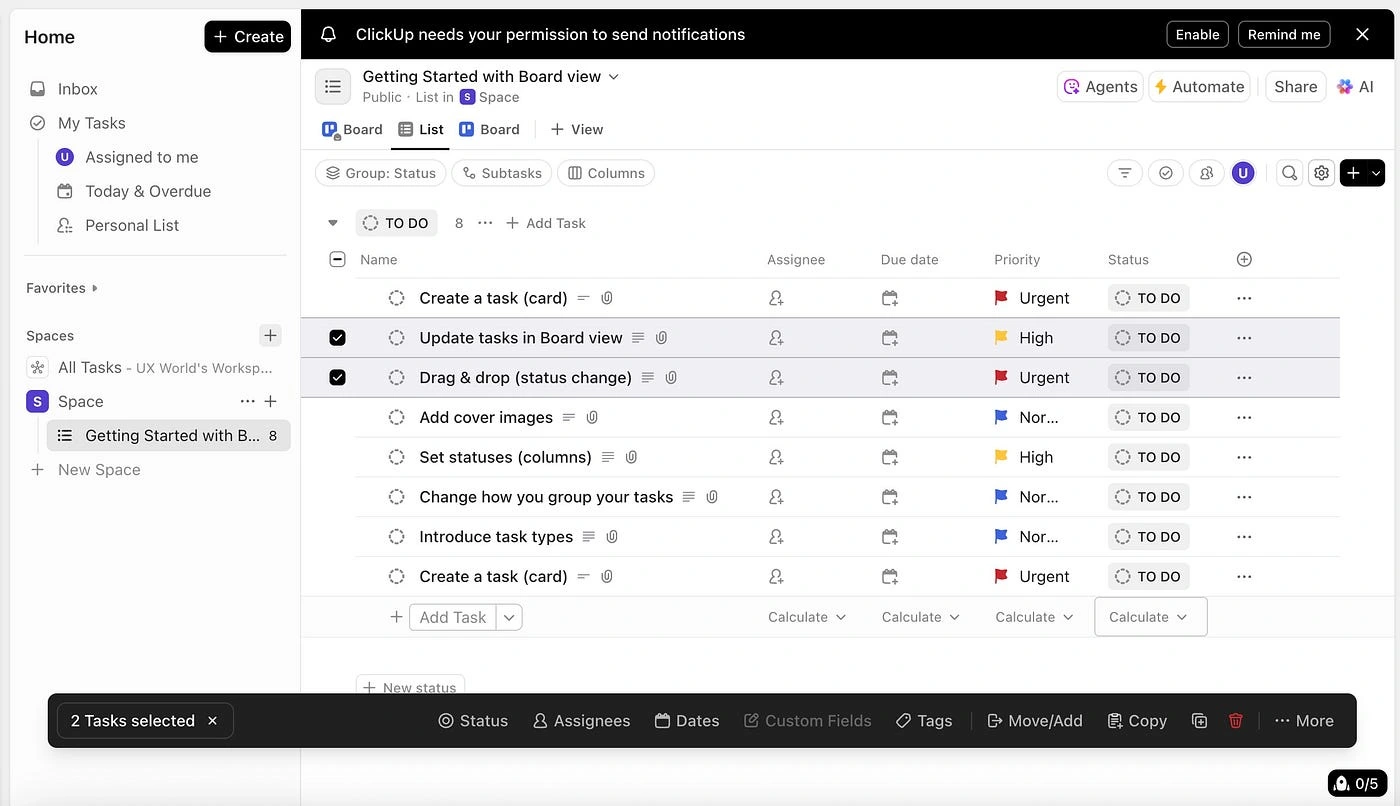Toggle closed tasks checkmark circle icon
The width and height of the screenshot is (1400, 806).
[1166, 173]
